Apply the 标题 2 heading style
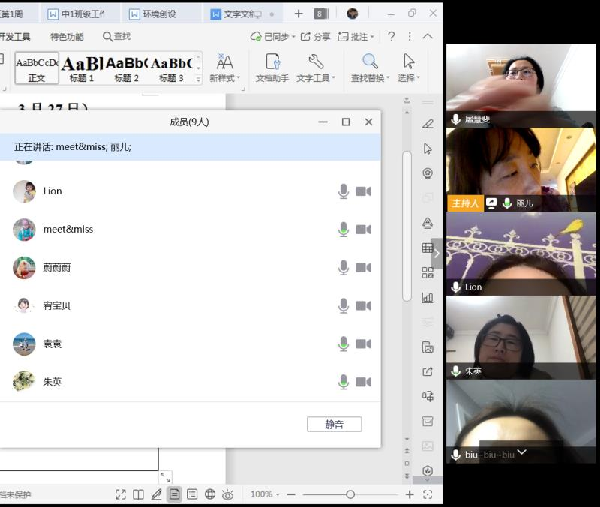 (x=127, y=68)
